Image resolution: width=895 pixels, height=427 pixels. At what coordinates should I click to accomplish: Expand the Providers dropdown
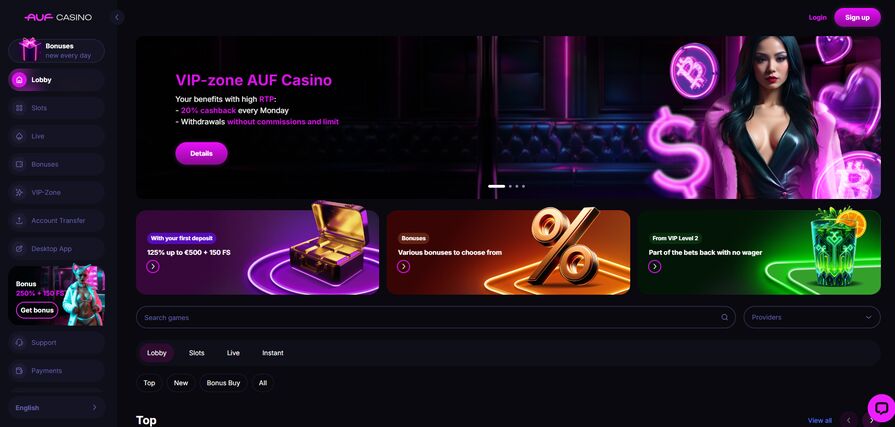(812, 317)
